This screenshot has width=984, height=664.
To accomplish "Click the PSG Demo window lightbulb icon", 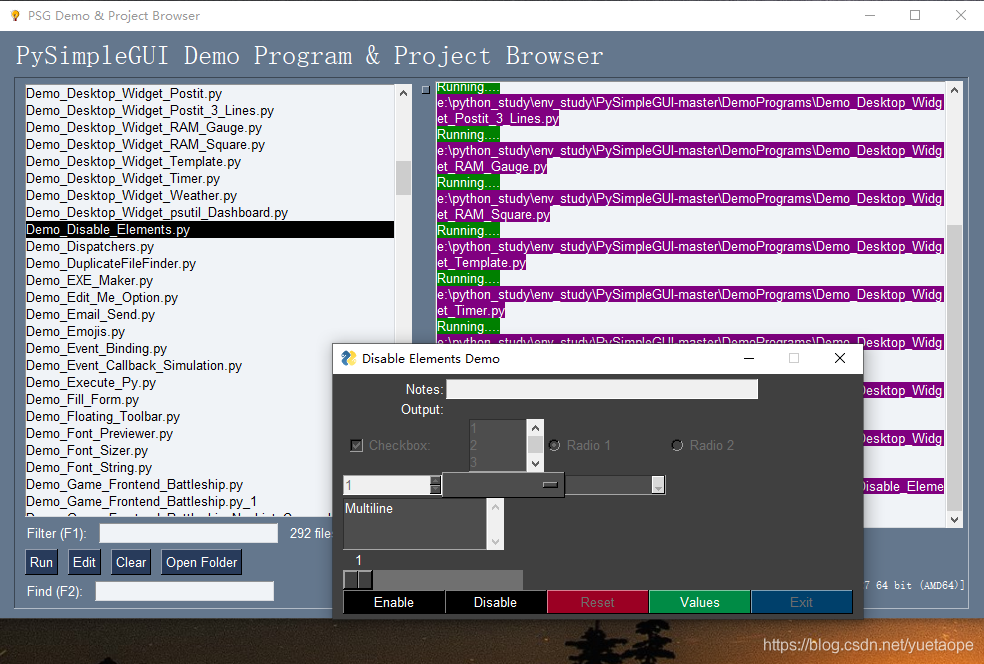I will [x=15, y=15].
